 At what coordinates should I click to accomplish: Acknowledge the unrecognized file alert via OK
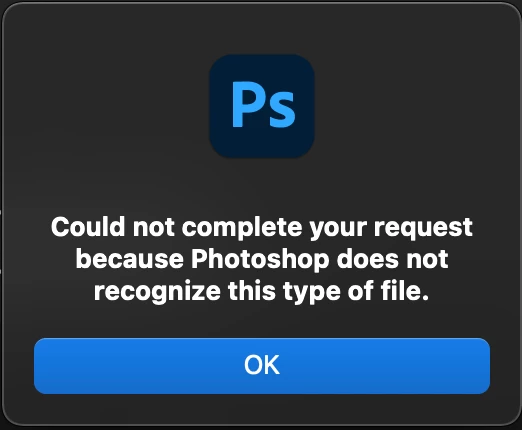point(262,366)
